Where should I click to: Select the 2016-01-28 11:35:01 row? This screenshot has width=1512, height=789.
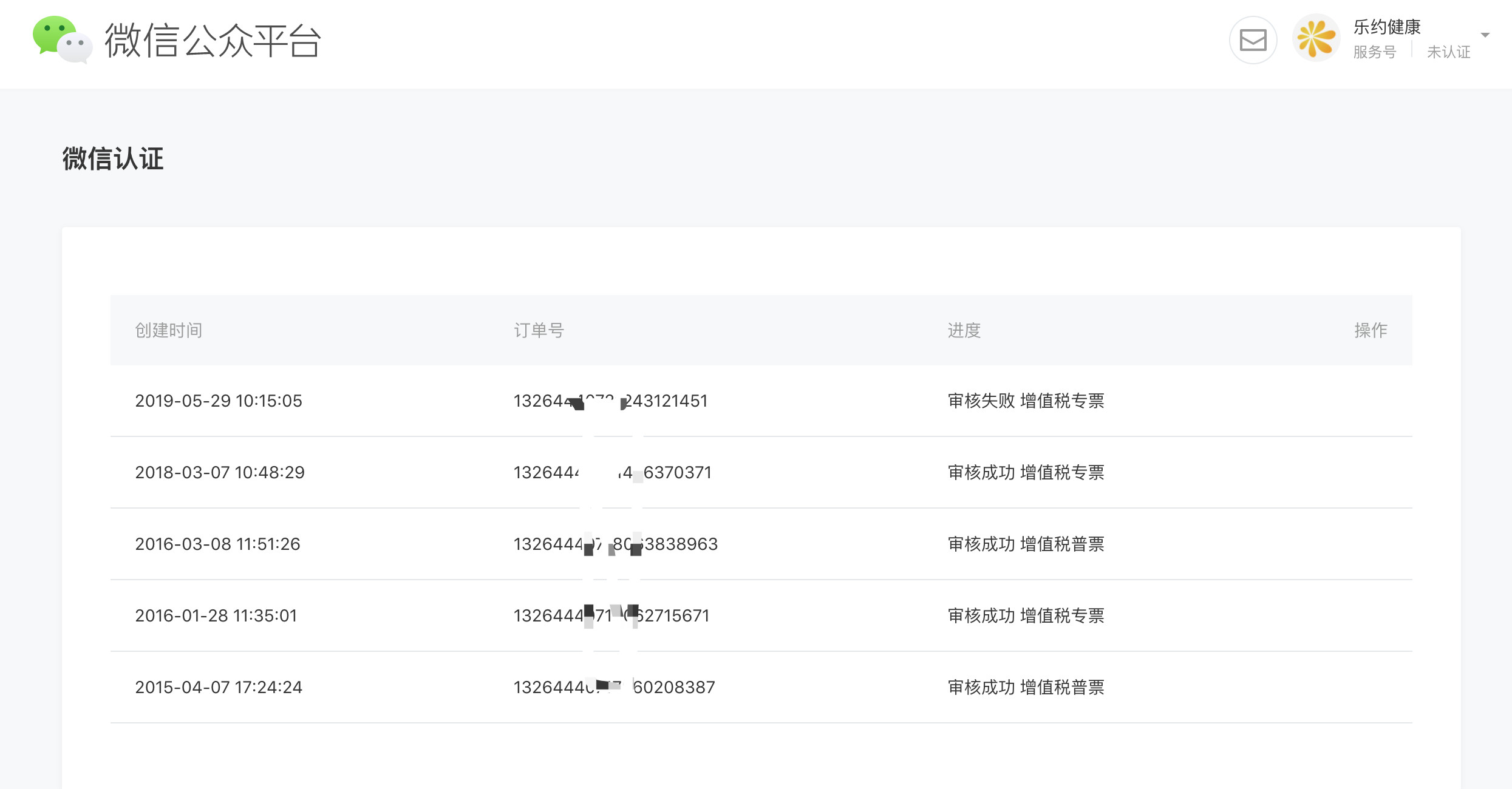click(x=216, y=616)
